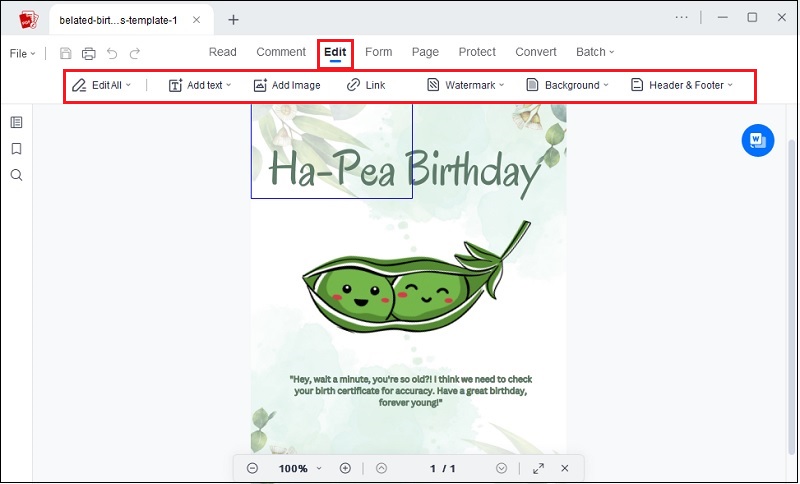
Task: Go to previous page with up arrow
Action: click(381, 468)
